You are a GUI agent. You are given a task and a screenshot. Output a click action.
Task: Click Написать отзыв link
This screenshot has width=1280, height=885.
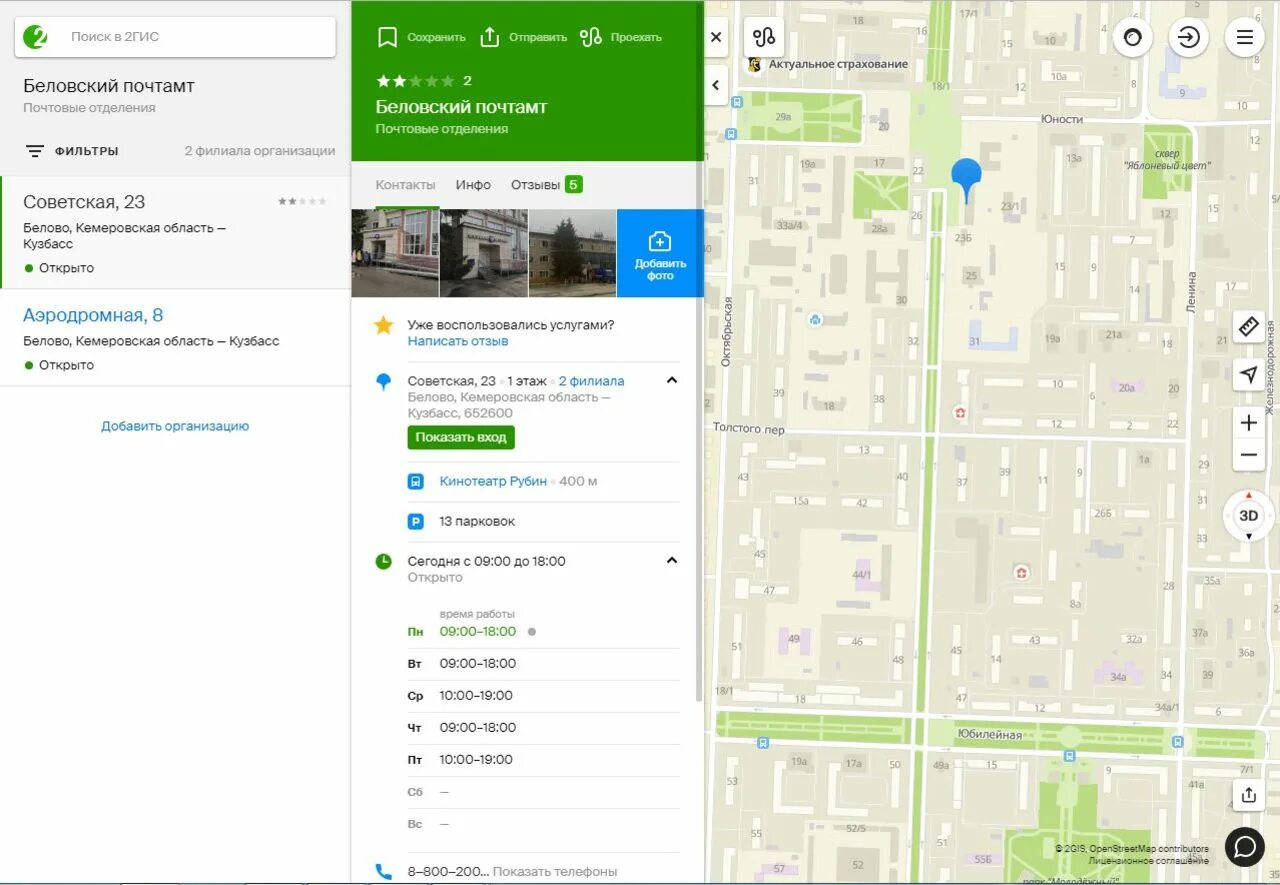[458, 341]
